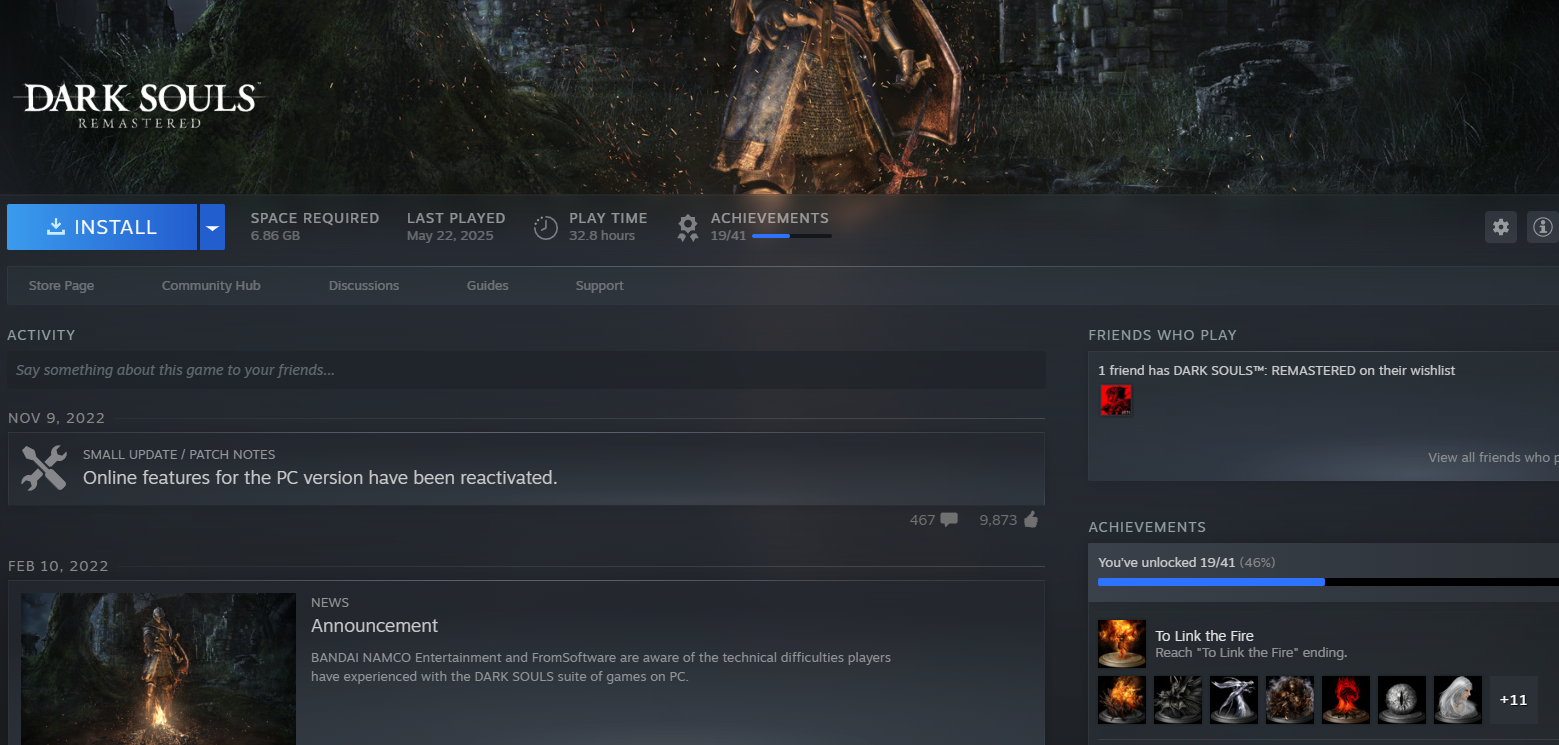Click the 467 comments count
This screenshot has height=745, width=1559.
click(922, 520)
